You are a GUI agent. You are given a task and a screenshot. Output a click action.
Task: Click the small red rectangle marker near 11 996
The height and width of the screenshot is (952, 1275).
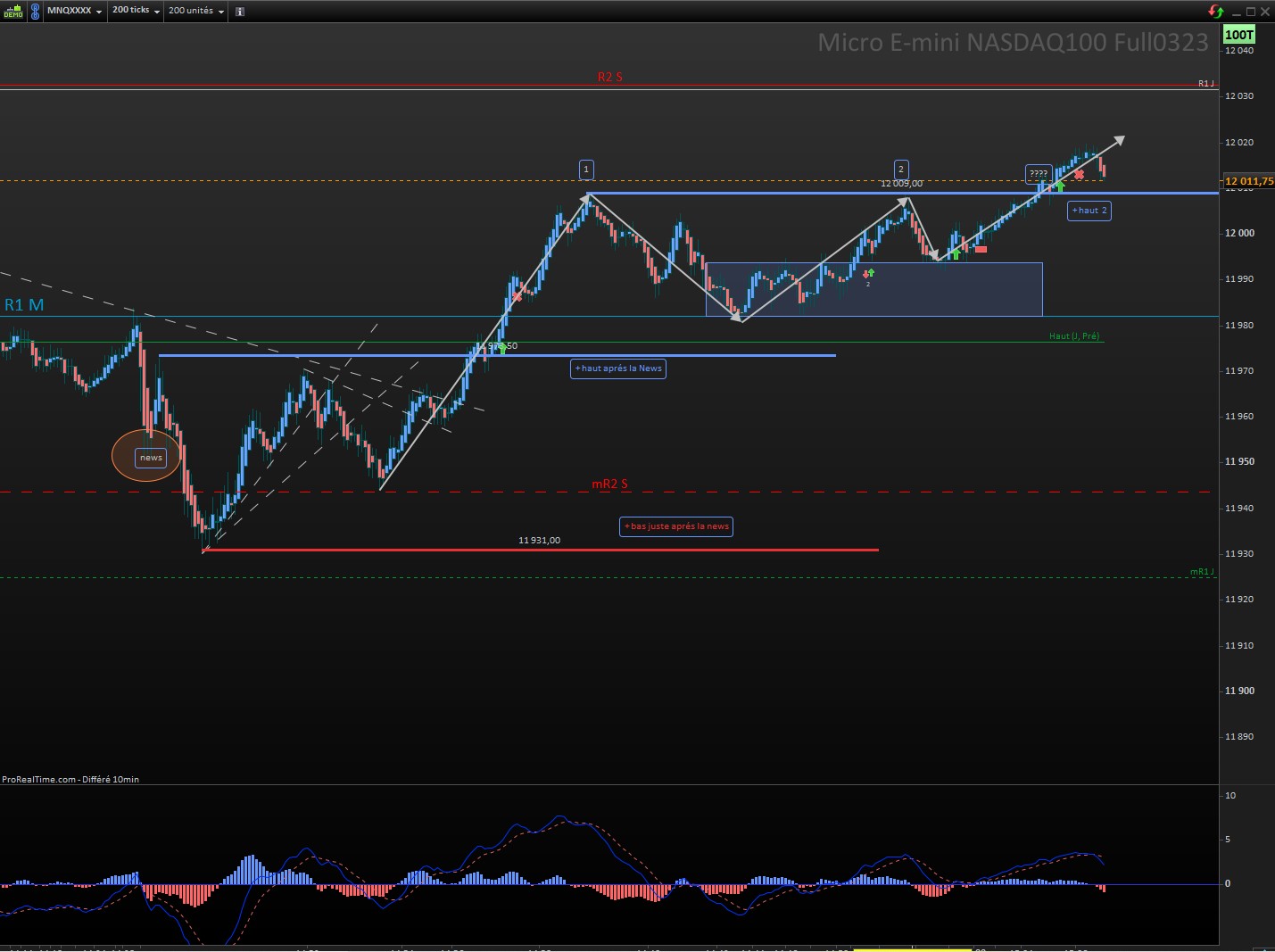pos(981,249)
